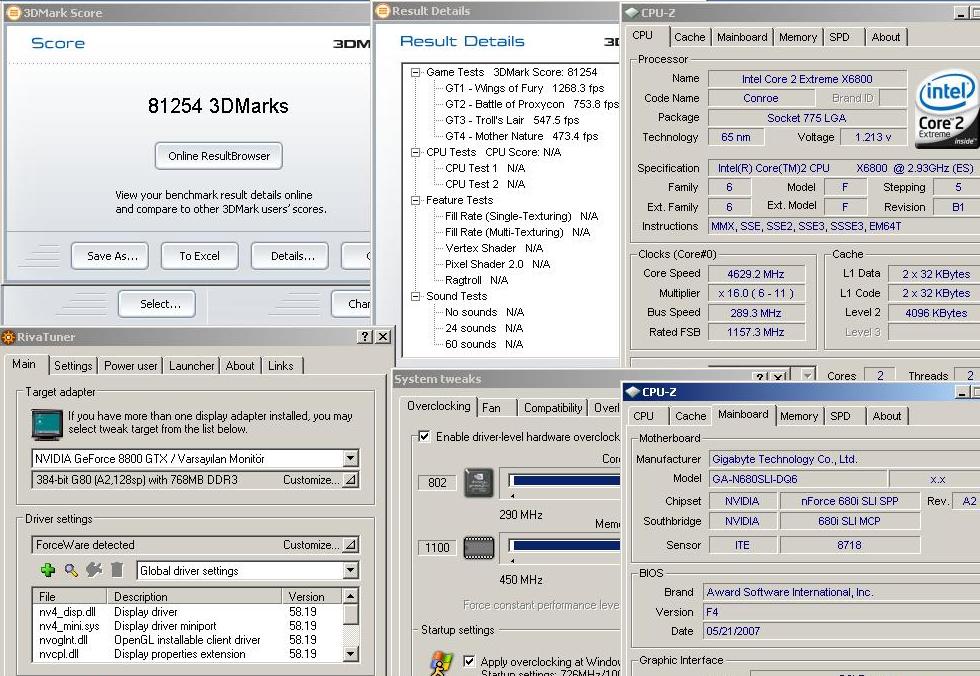Open the Links tab in RivaTuner
The image size is (980, 676).
point(281,366)
